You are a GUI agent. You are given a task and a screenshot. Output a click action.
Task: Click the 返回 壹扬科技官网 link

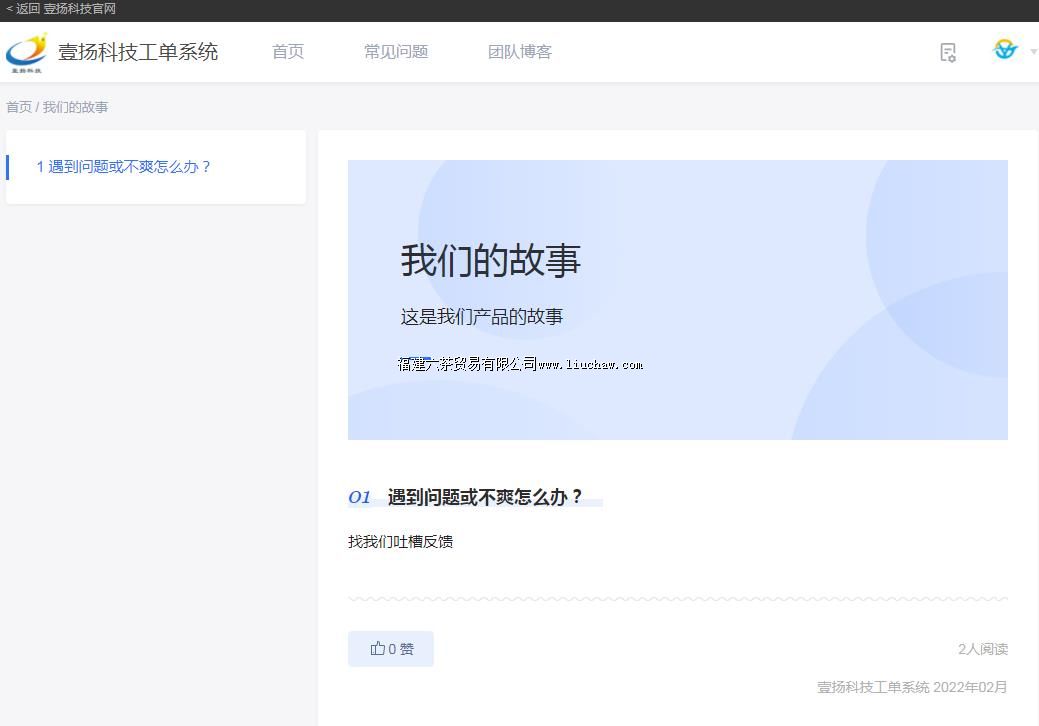pyautogui.click(x=61, y=9)
